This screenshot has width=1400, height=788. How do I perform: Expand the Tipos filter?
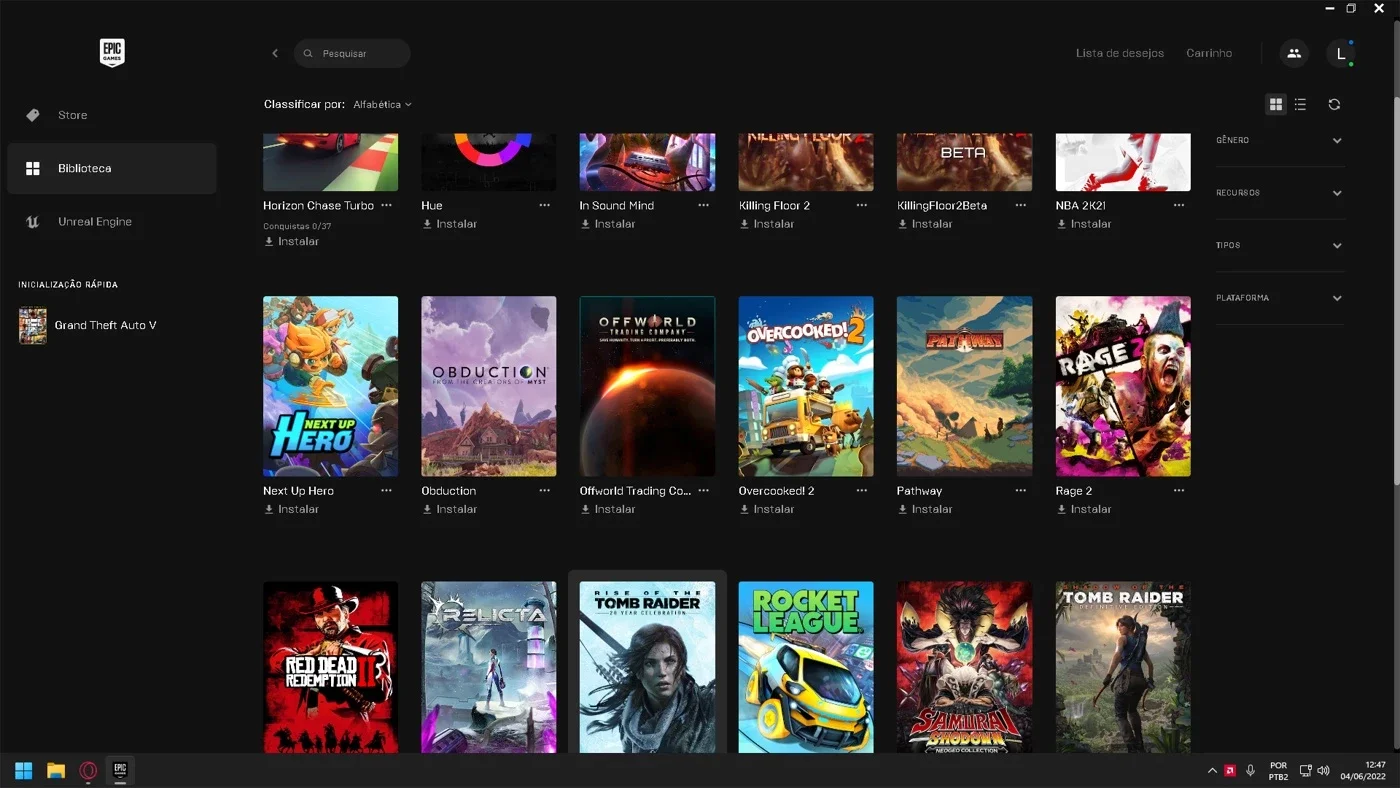(x=1280, y=245)
